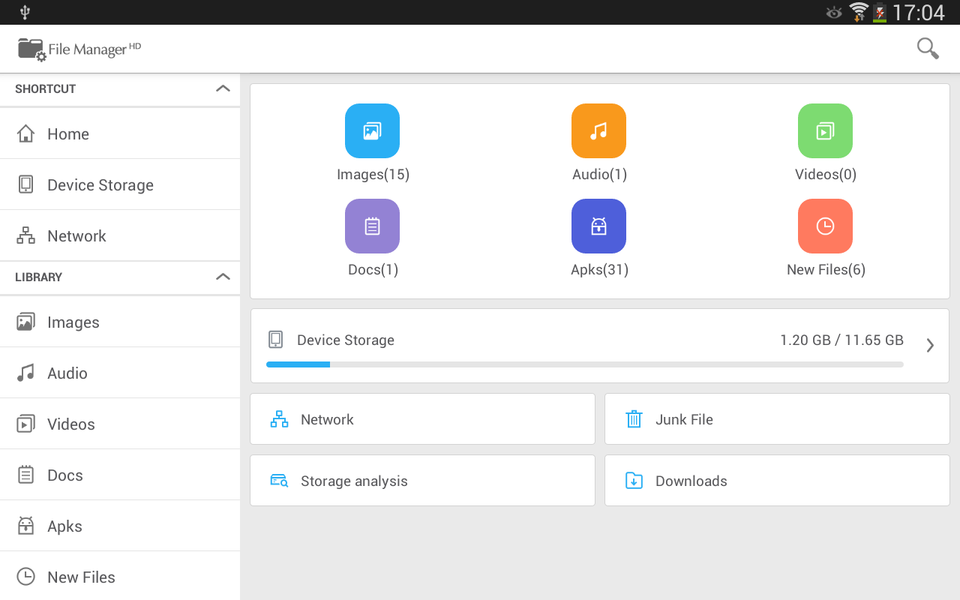
Task: Open the Downloads panel
Action: pyautogui.click(x=776, y=480)
